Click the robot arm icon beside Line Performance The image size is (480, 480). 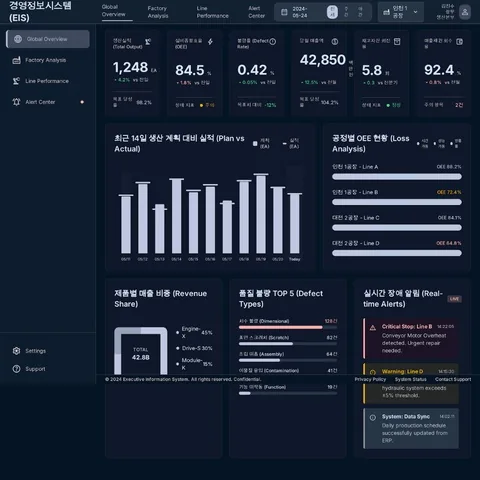16,81
